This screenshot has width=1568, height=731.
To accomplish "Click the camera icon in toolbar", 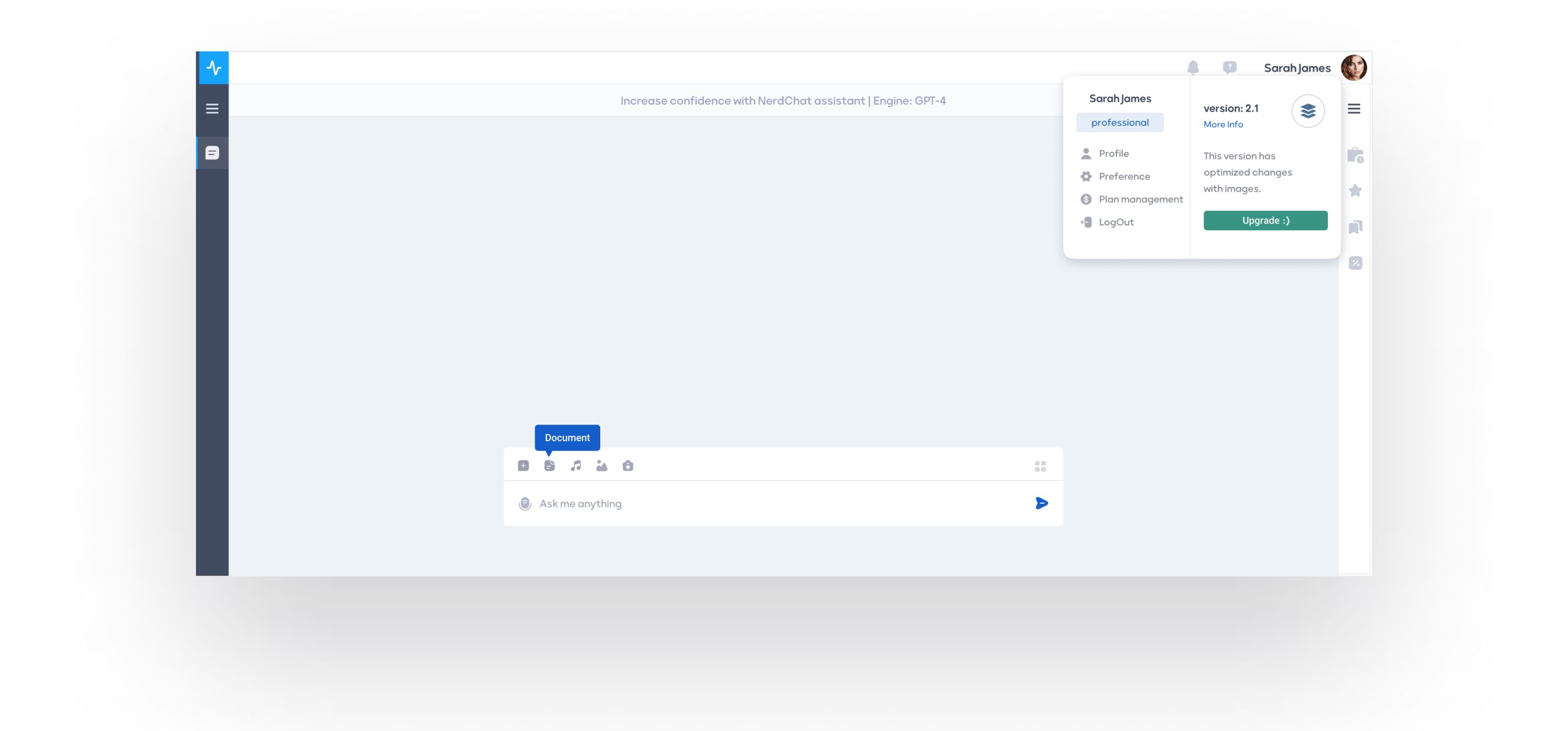I will (x=628, y=466).
